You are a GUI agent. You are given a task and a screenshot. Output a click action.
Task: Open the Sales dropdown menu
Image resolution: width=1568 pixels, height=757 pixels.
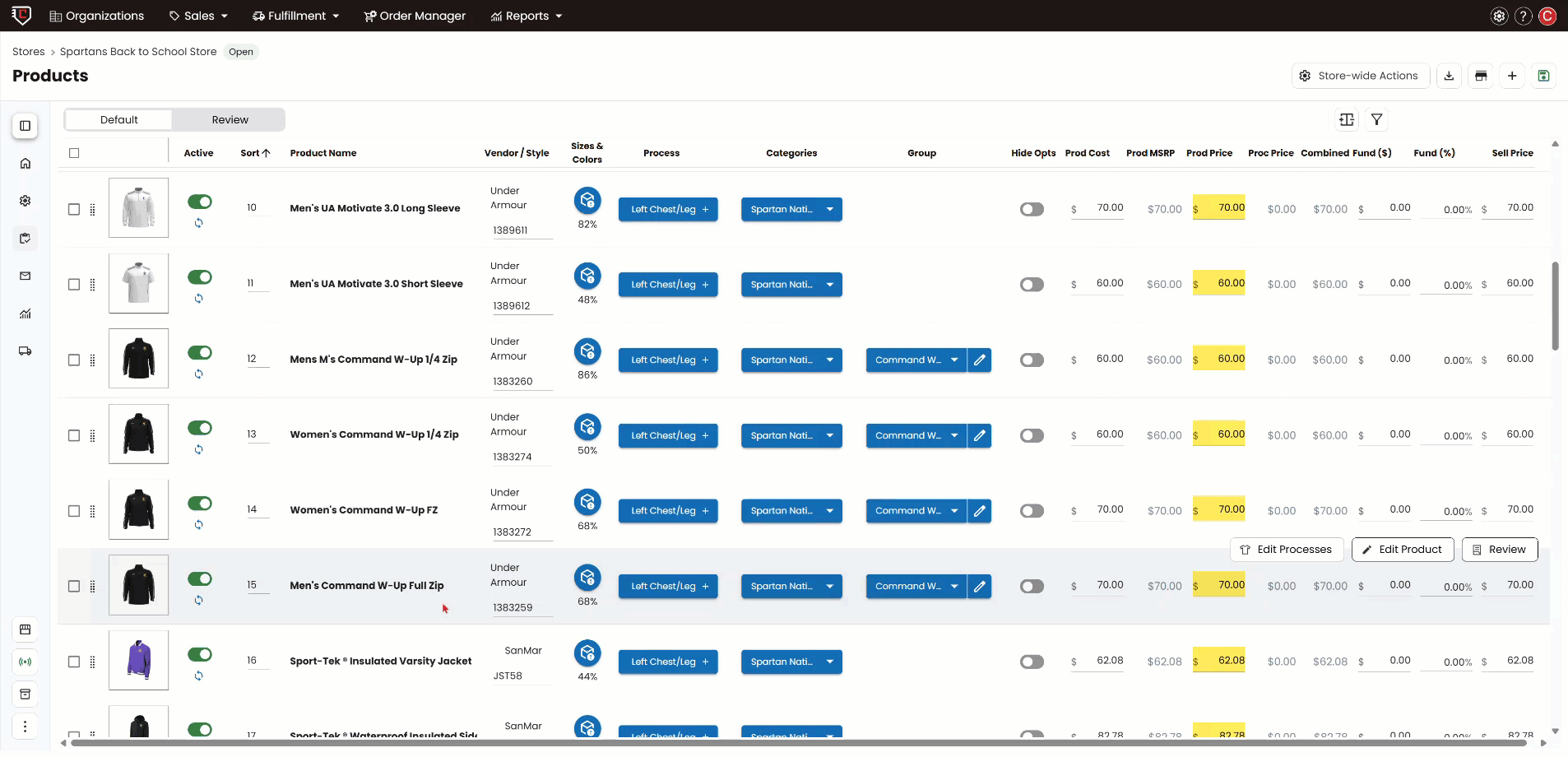[198, 16]
